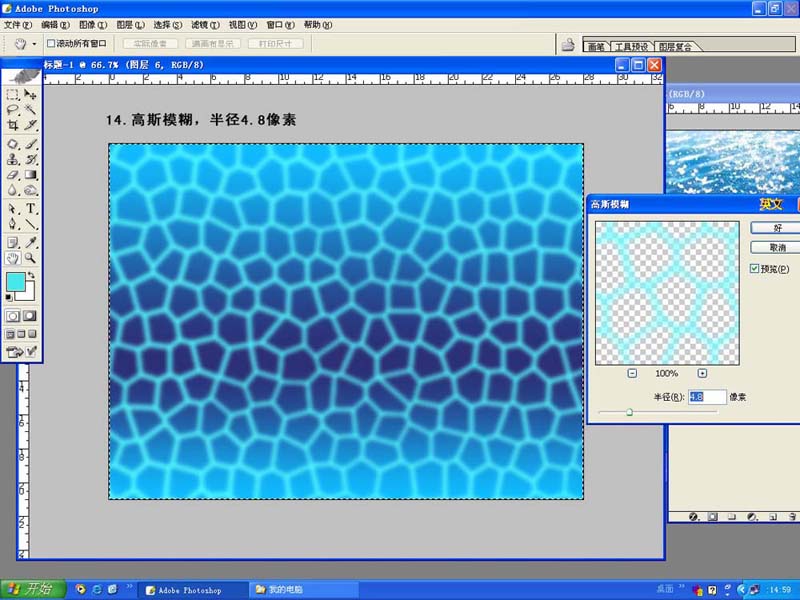800x600 pixels.
Task: Switch to Standard edit mode
Action: pyautogui.click(x=13, y=316)
